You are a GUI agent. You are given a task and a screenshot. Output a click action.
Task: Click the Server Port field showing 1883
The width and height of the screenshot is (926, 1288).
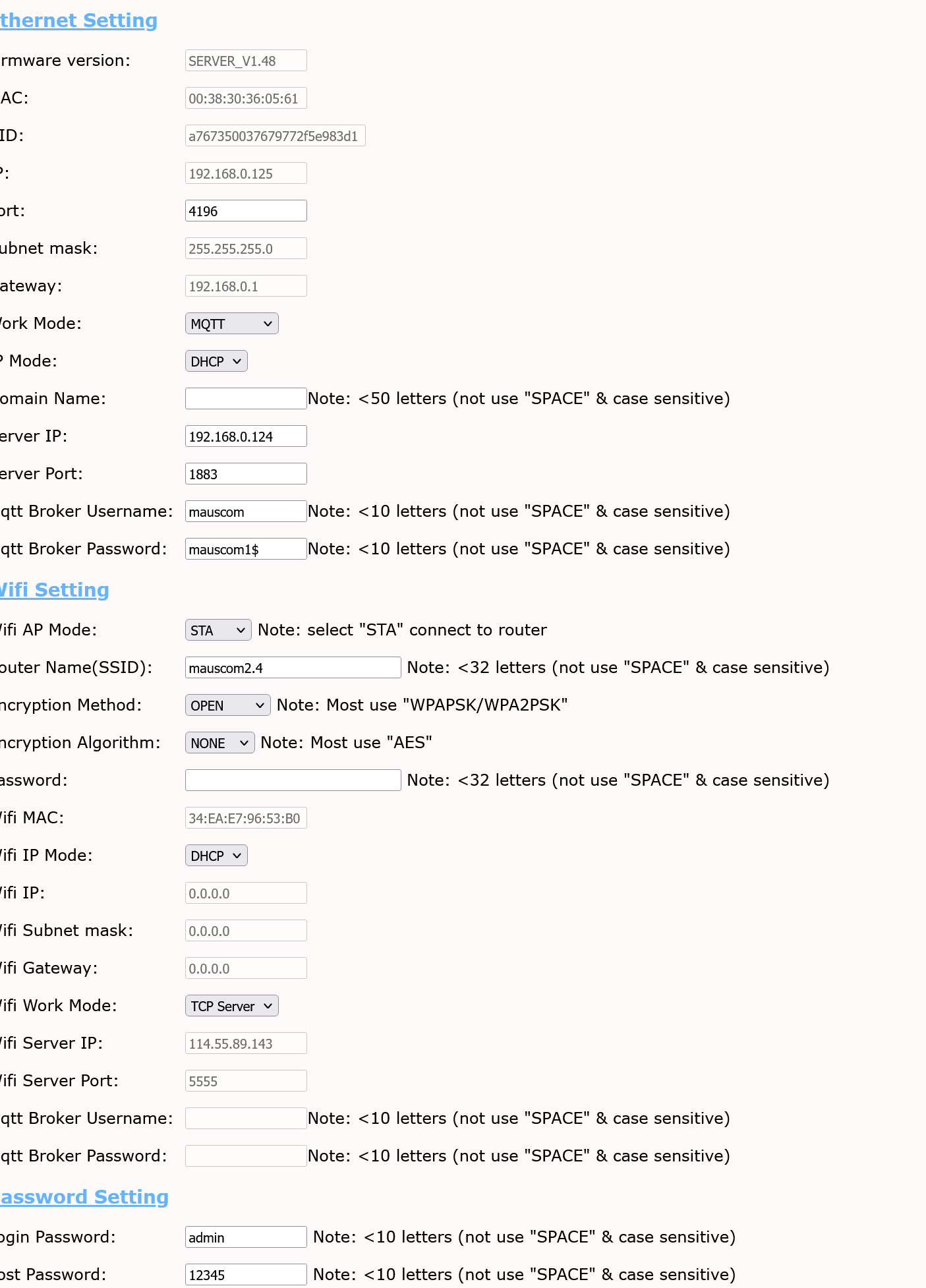(245, 474)
